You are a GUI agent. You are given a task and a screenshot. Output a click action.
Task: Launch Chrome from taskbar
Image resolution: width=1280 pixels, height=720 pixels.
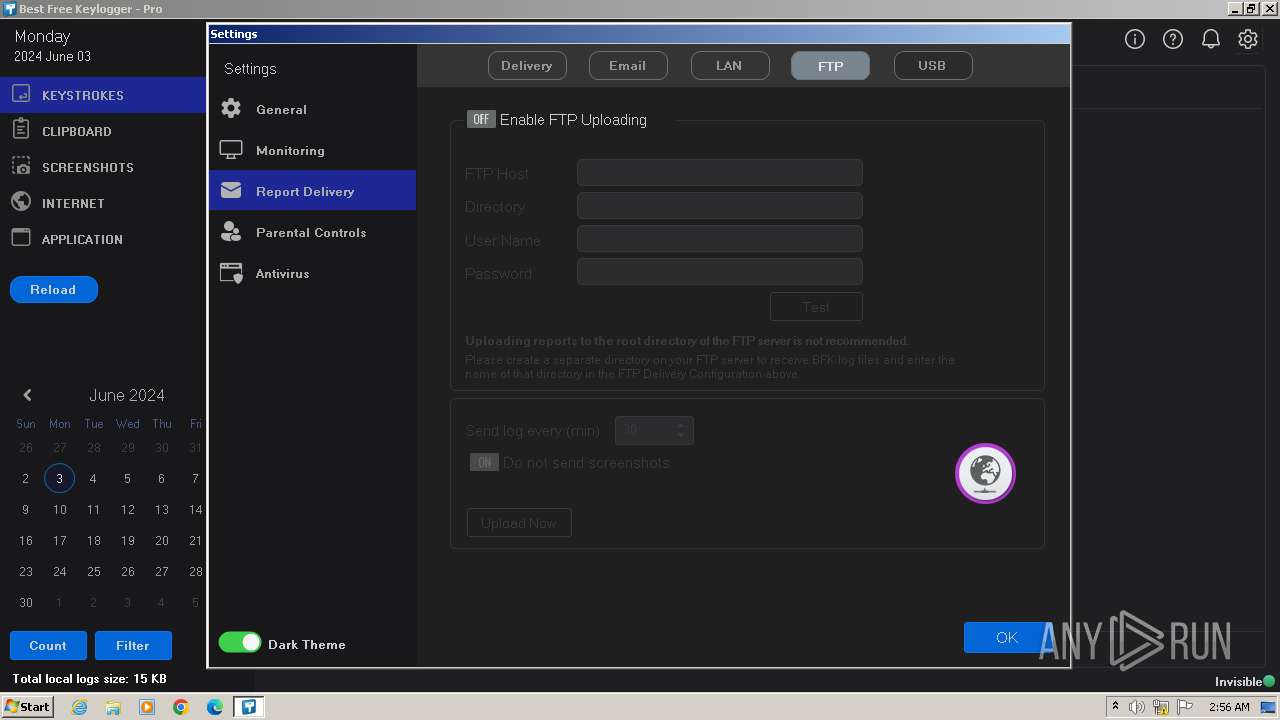tap(181, 707)
